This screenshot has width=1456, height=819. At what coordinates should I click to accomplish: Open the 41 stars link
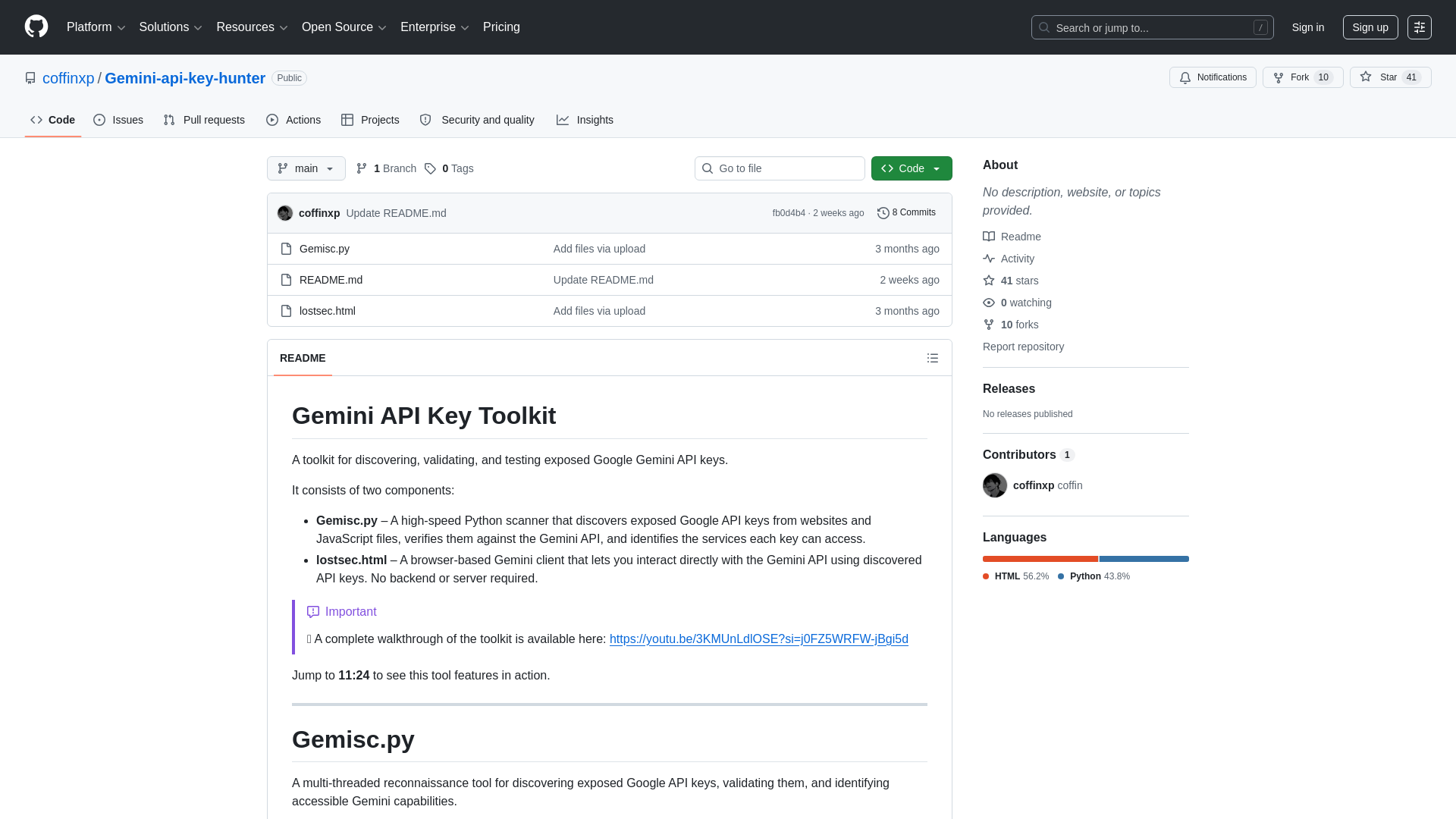tap(1011, 281)
